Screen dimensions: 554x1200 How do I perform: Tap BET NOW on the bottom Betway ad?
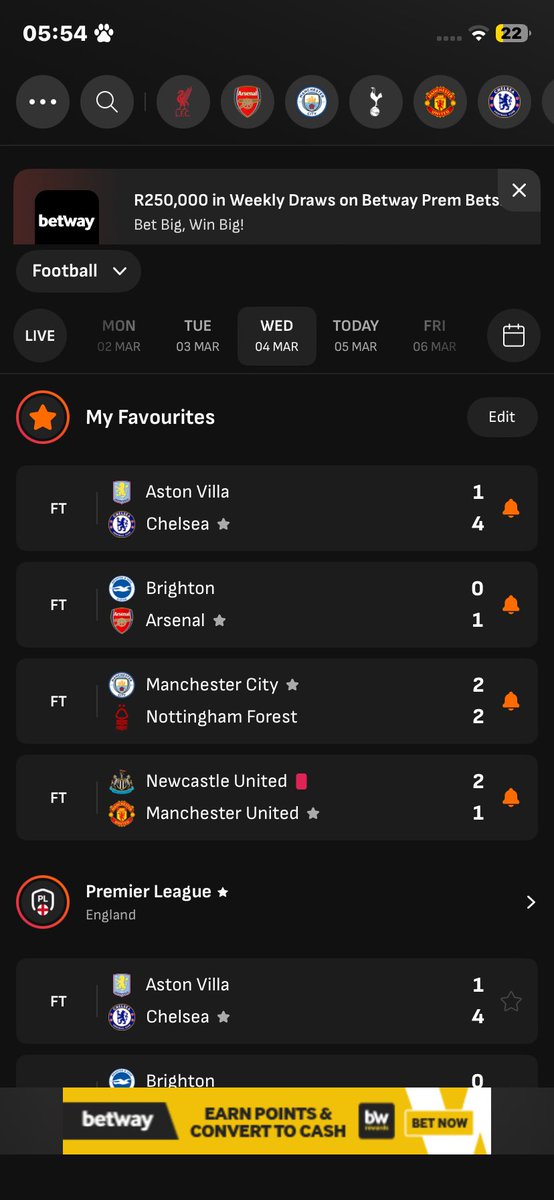[x=439, y=1123]
